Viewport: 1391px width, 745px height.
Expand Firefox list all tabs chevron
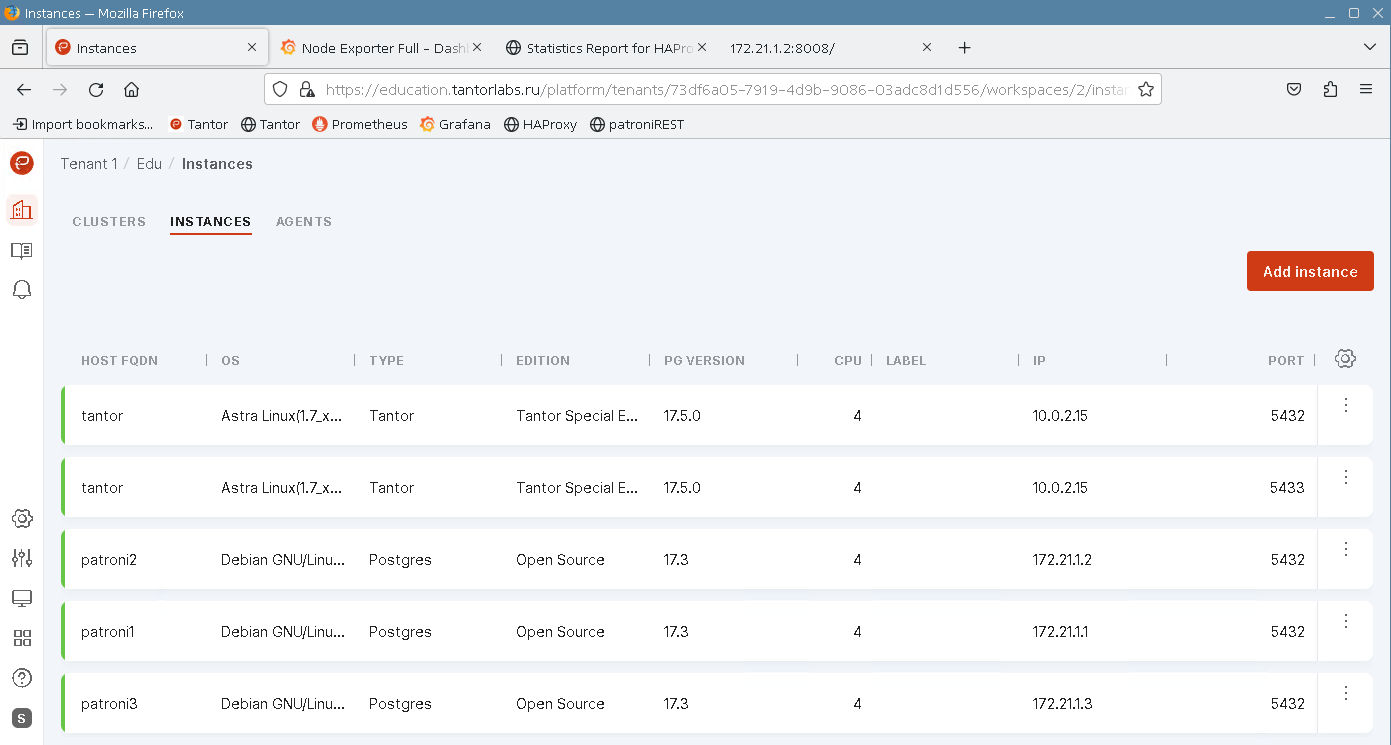[x=1369, y=47]
